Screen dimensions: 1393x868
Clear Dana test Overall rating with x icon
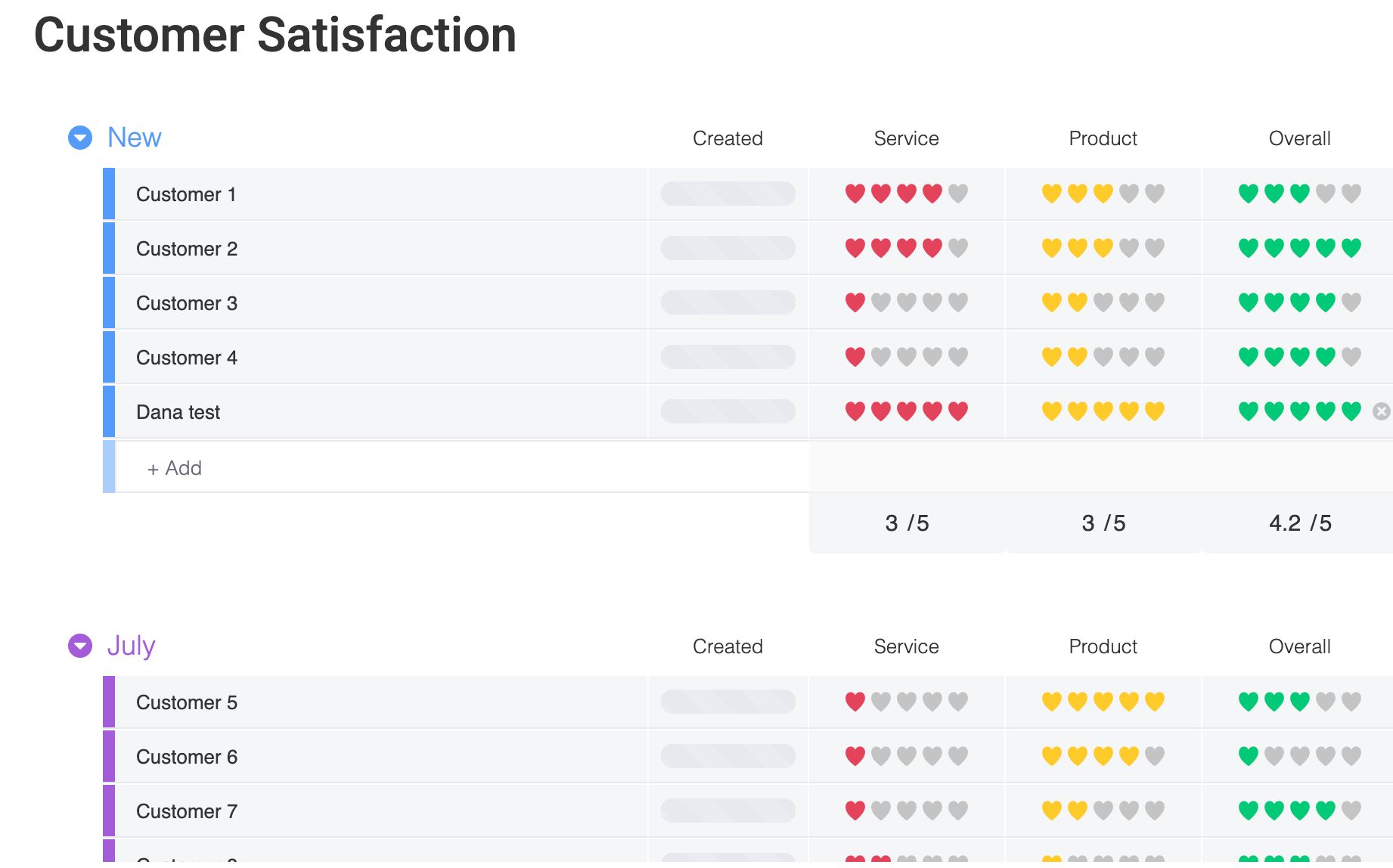(x=1382, y=412)
